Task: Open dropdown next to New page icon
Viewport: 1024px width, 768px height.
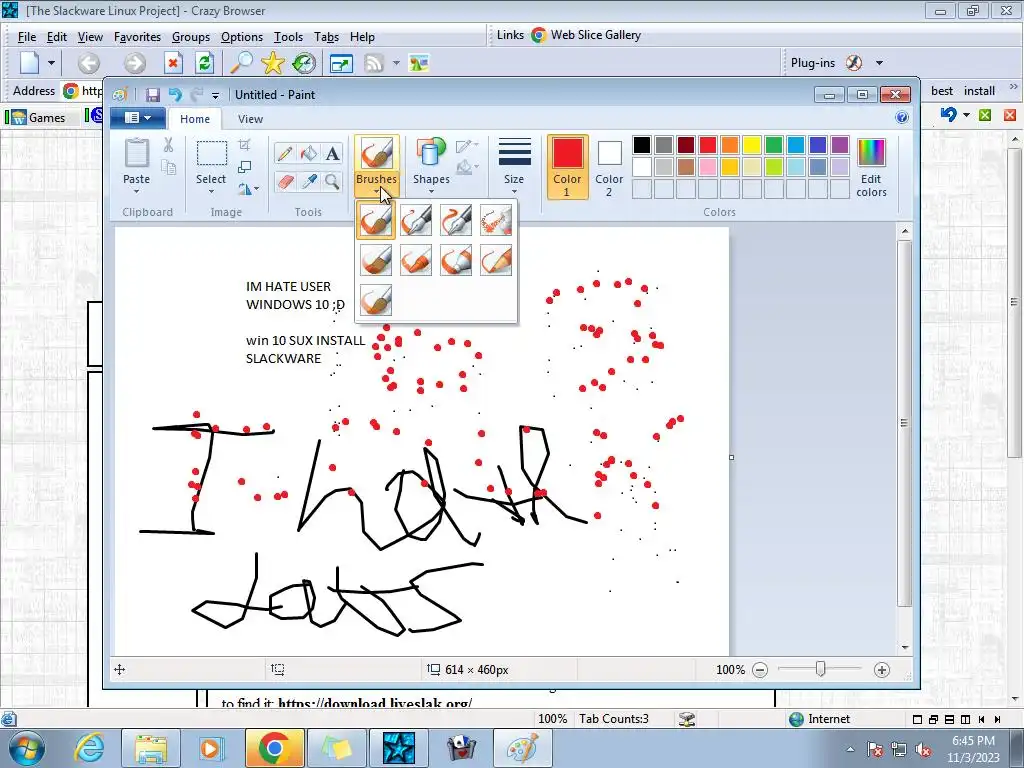Action: point(51,63)
